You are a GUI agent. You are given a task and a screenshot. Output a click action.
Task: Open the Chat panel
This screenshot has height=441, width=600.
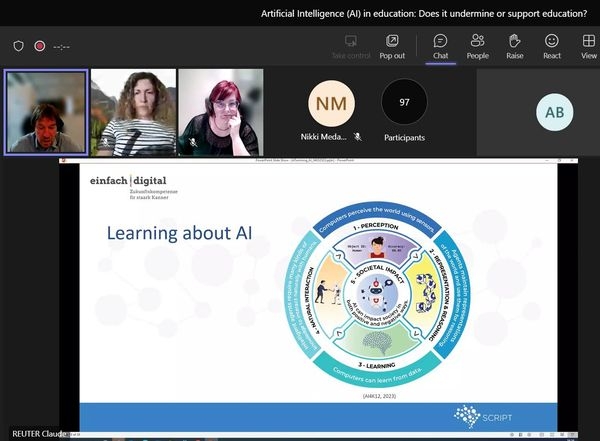440,47
